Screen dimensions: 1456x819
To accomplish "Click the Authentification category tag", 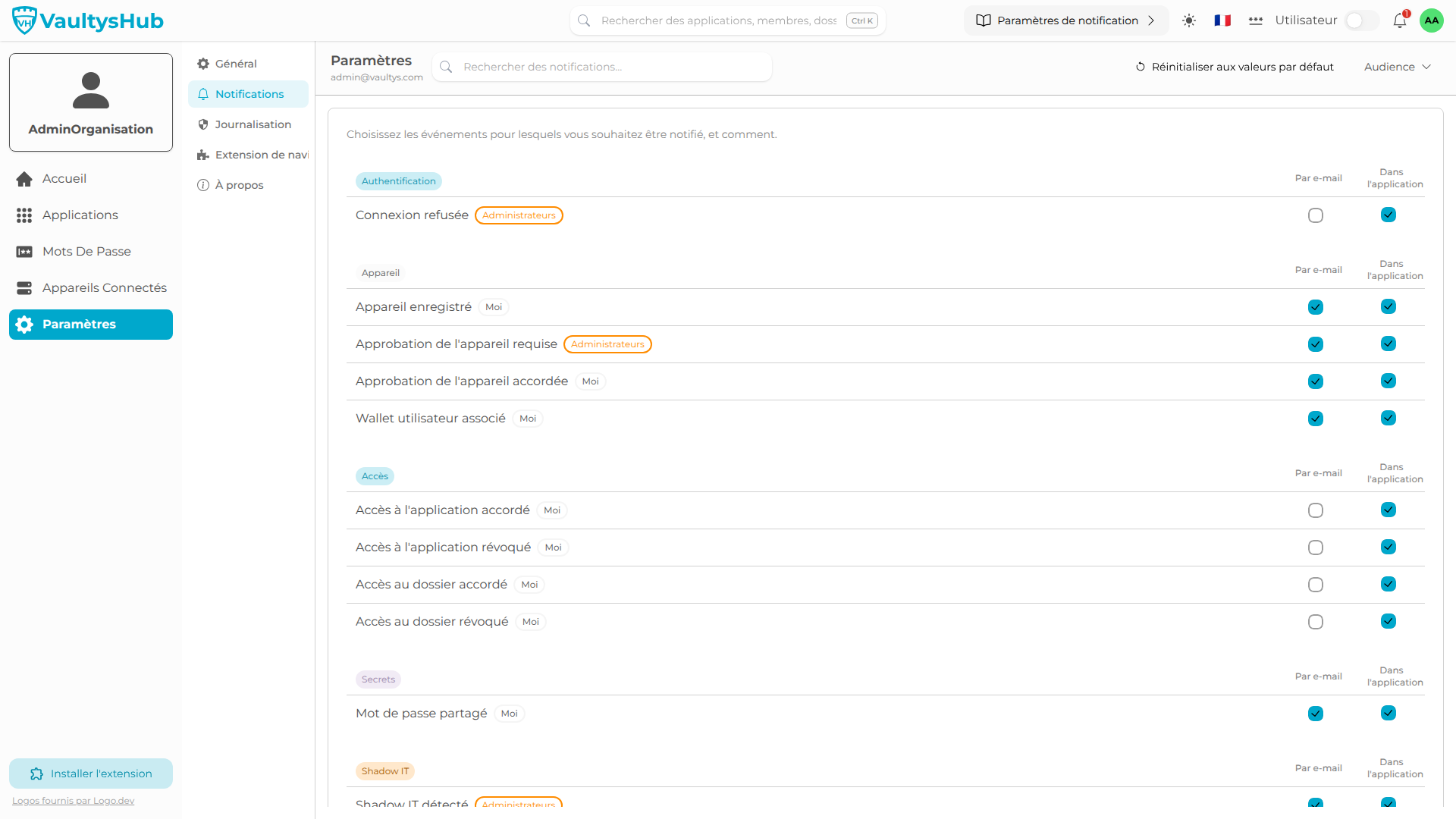I will (399, 181).
